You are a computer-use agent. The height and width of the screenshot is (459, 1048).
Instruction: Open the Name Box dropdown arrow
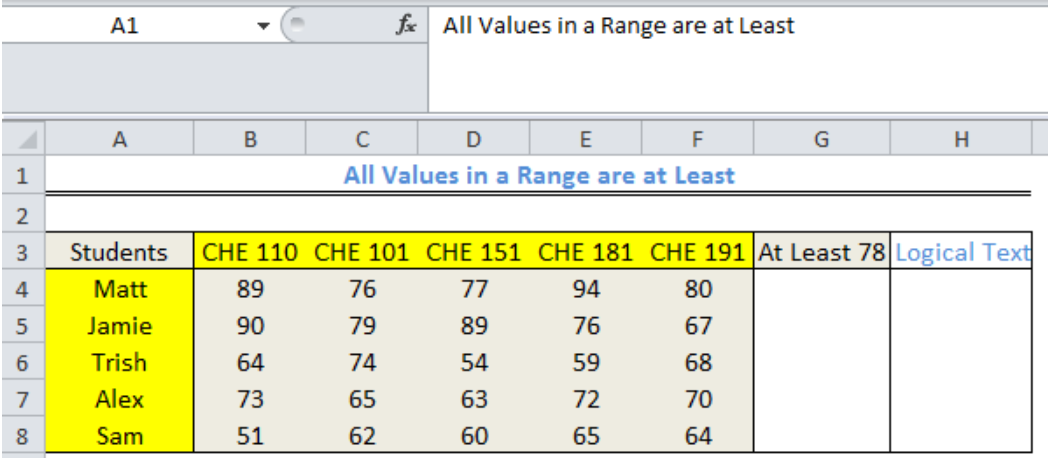[263, 26]
